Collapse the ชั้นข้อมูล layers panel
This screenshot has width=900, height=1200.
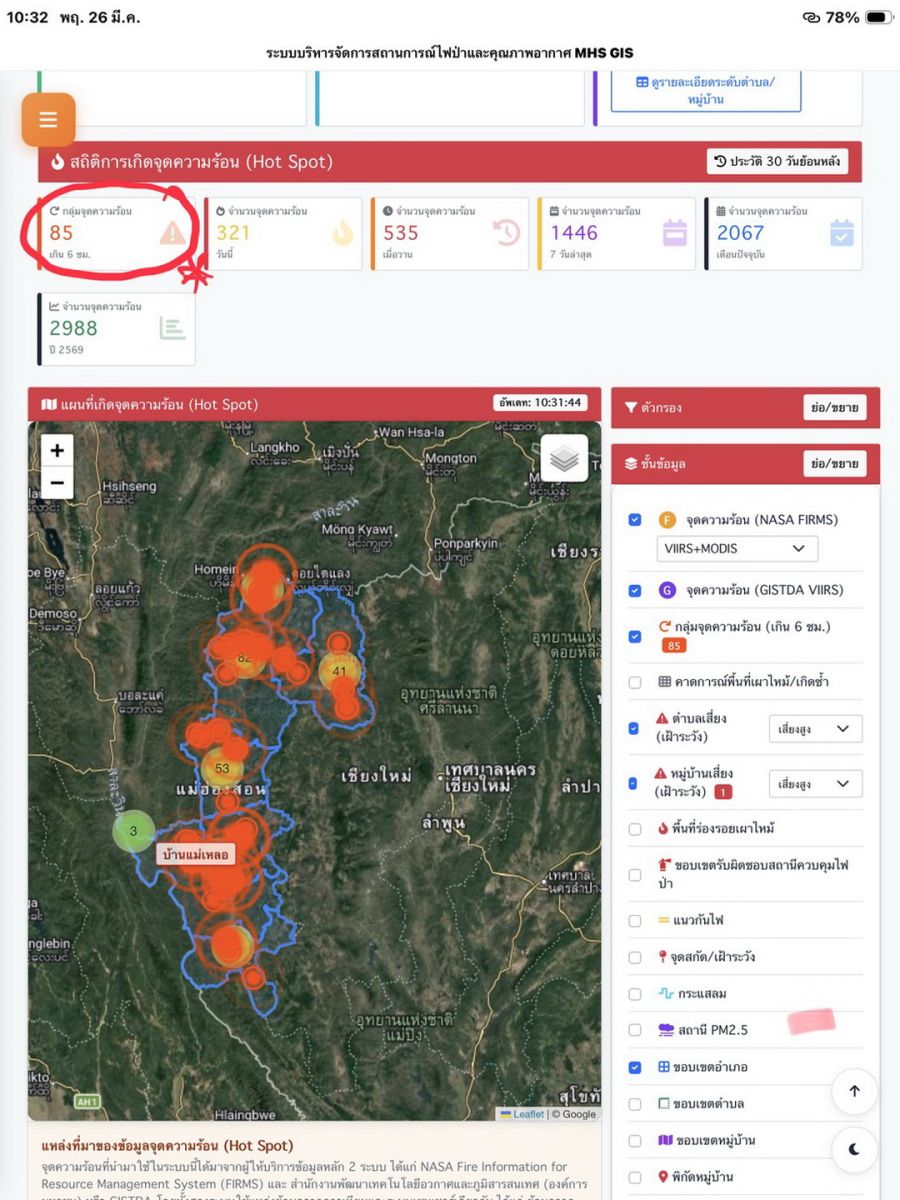[x=834, y=464]
